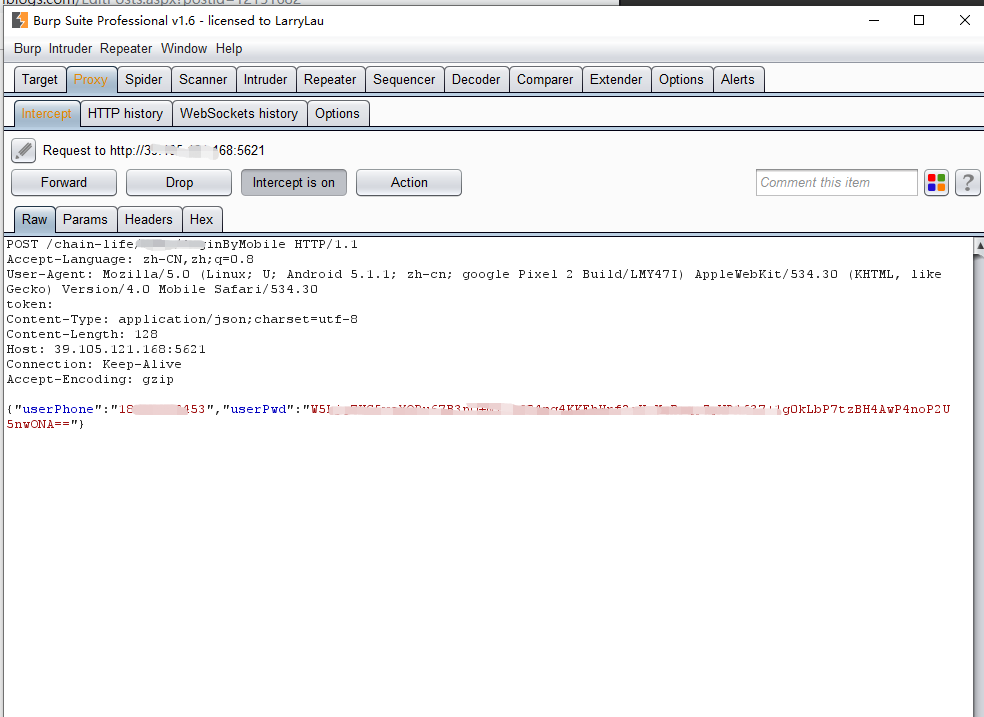
Task: Switch to the Intruder tool tab
Action: pyautogui.click(x=265, y=80)
